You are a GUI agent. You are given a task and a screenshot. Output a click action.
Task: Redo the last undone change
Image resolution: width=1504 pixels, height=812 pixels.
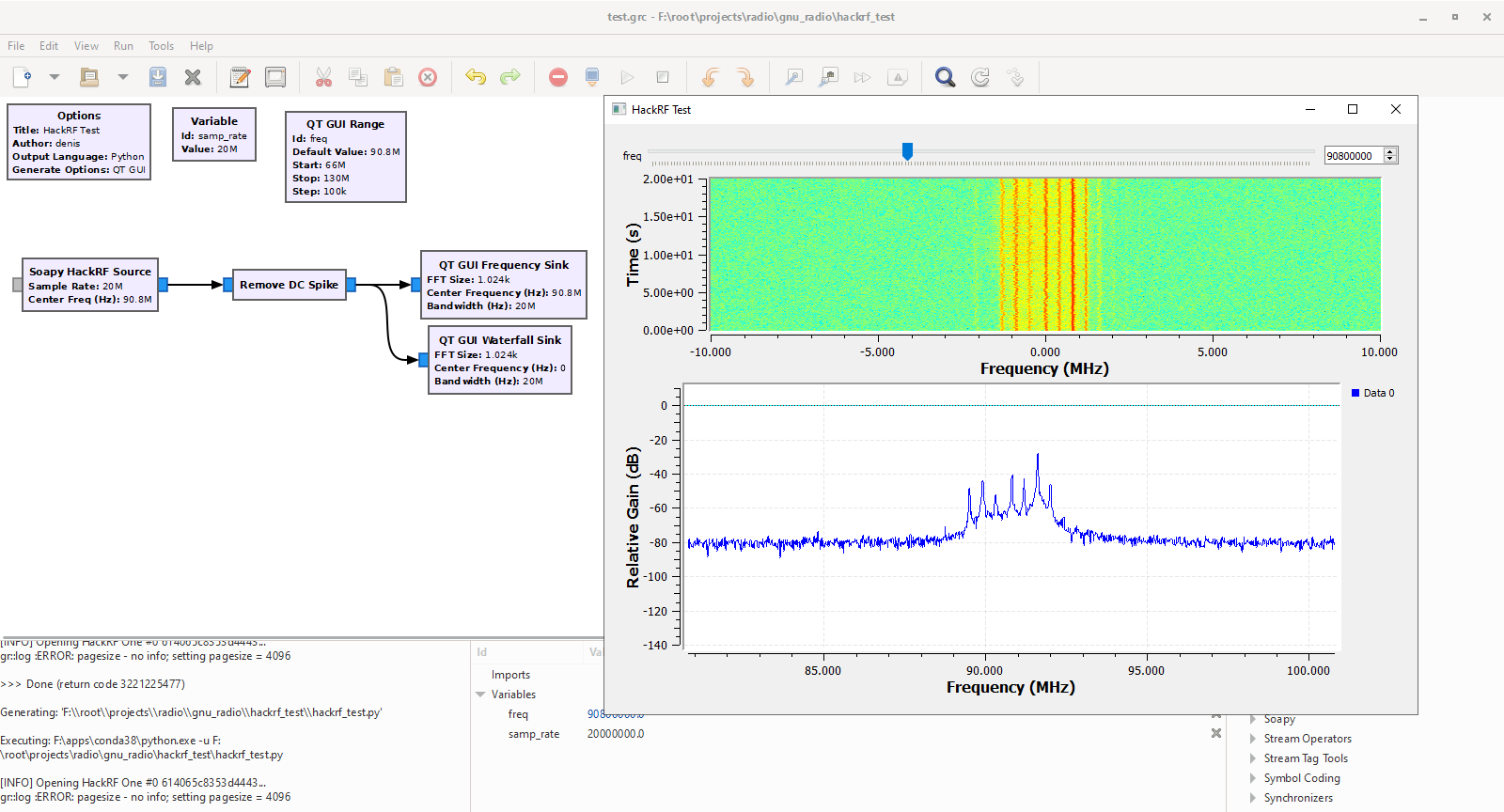(510, 77)
